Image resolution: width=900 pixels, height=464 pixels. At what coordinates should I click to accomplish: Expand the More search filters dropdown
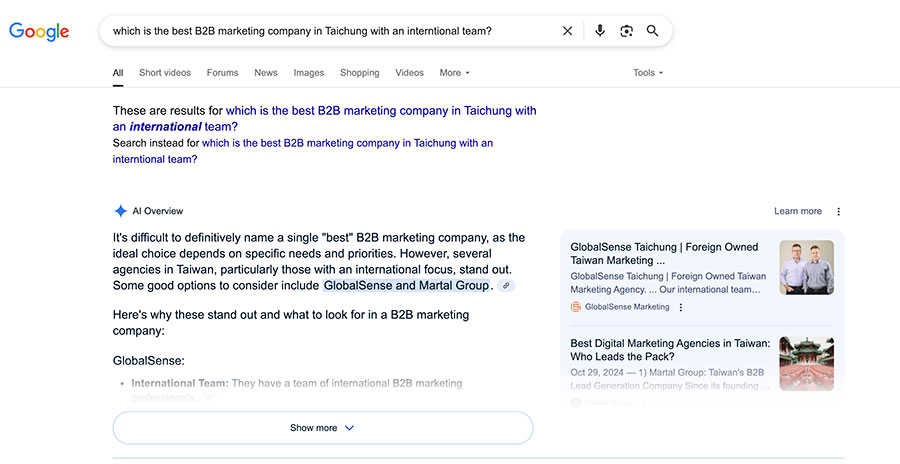pos(454,73)
